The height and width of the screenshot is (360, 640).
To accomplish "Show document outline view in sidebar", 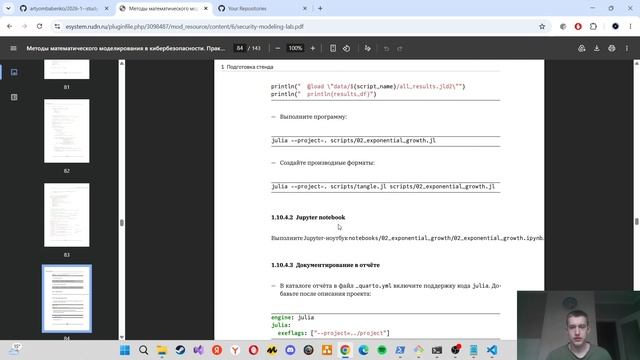I will click(14, 97).
